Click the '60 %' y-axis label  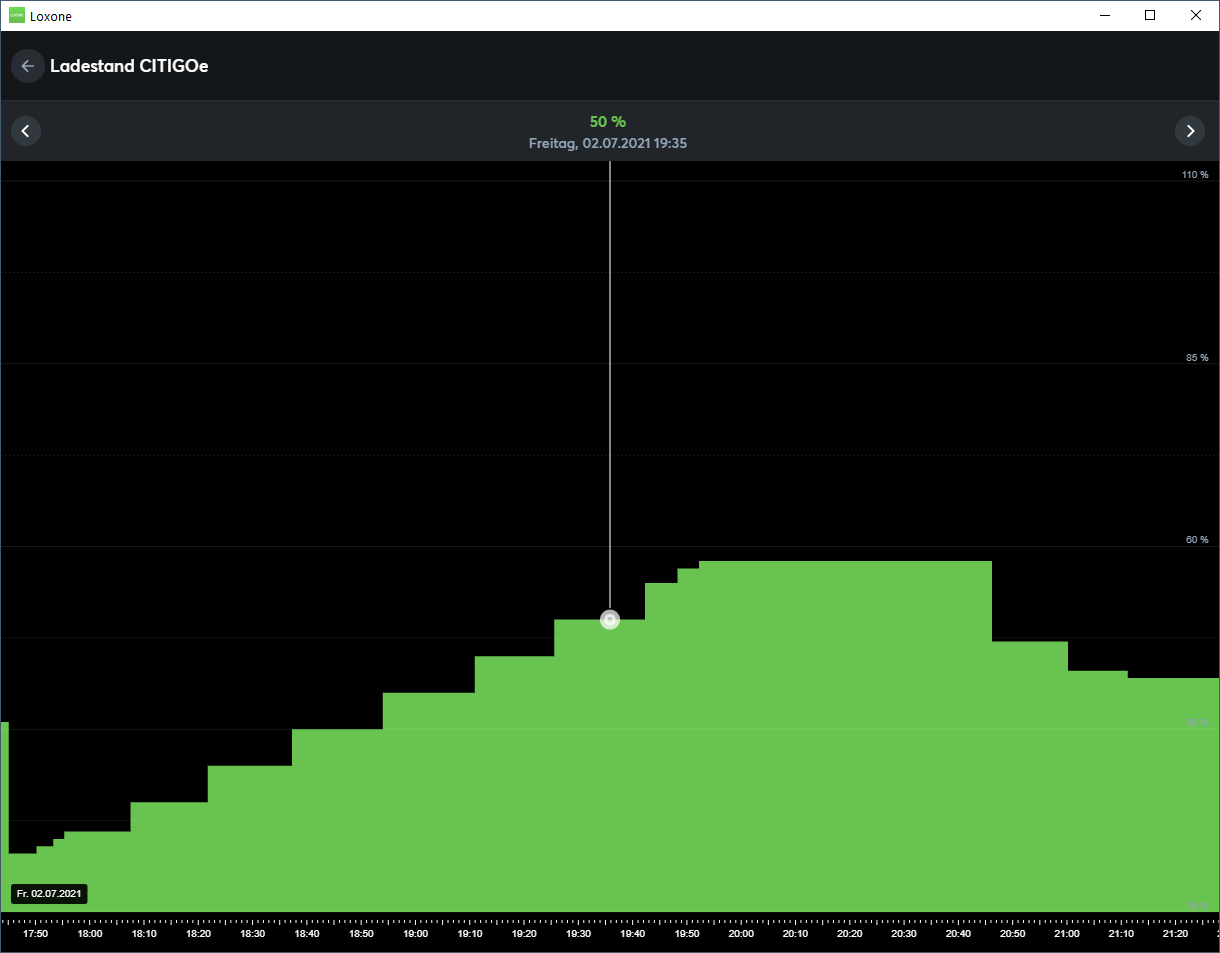[1197, 540]
